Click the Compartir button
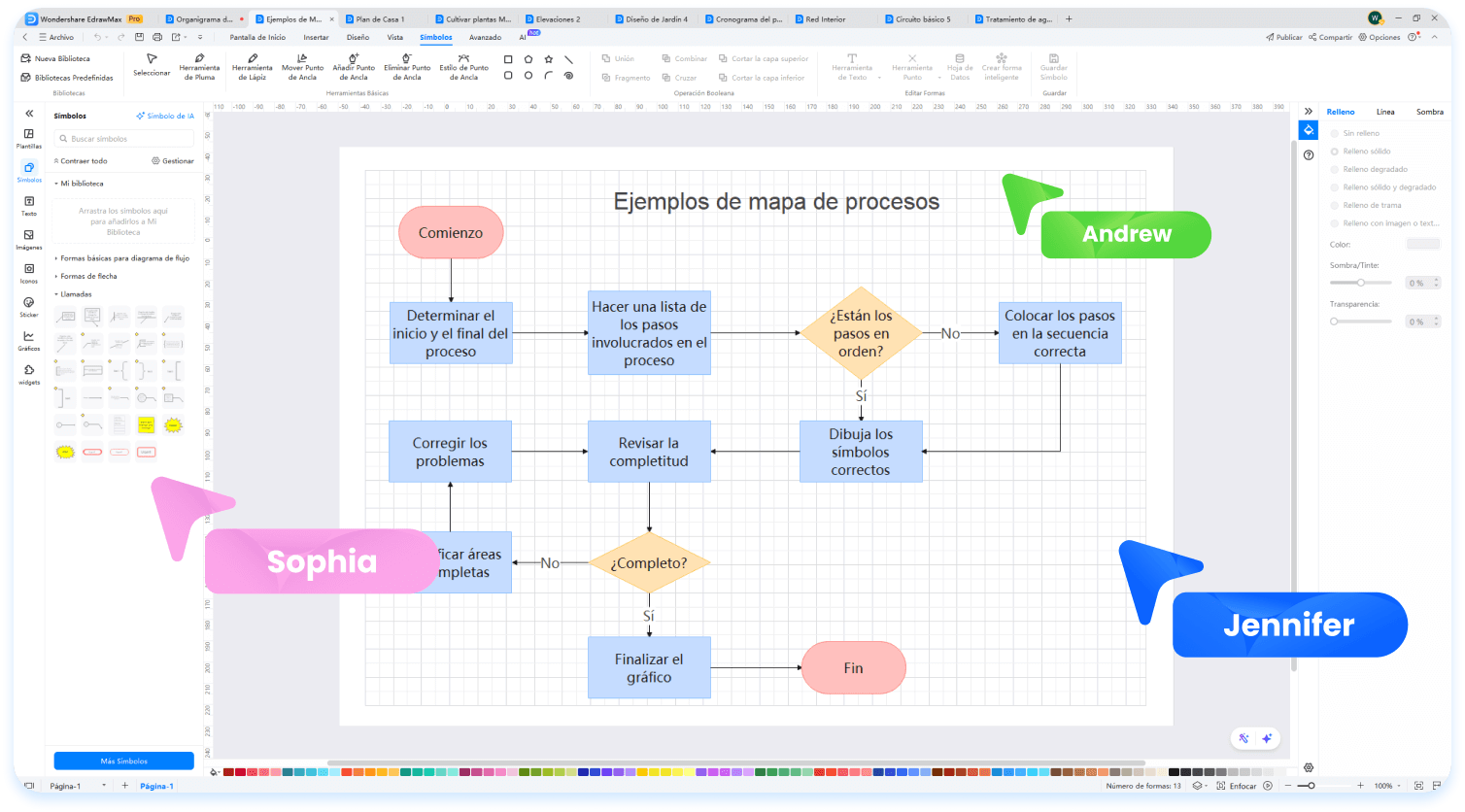This screenshot has height=812, width=1465. click(x=1330, y=37)
